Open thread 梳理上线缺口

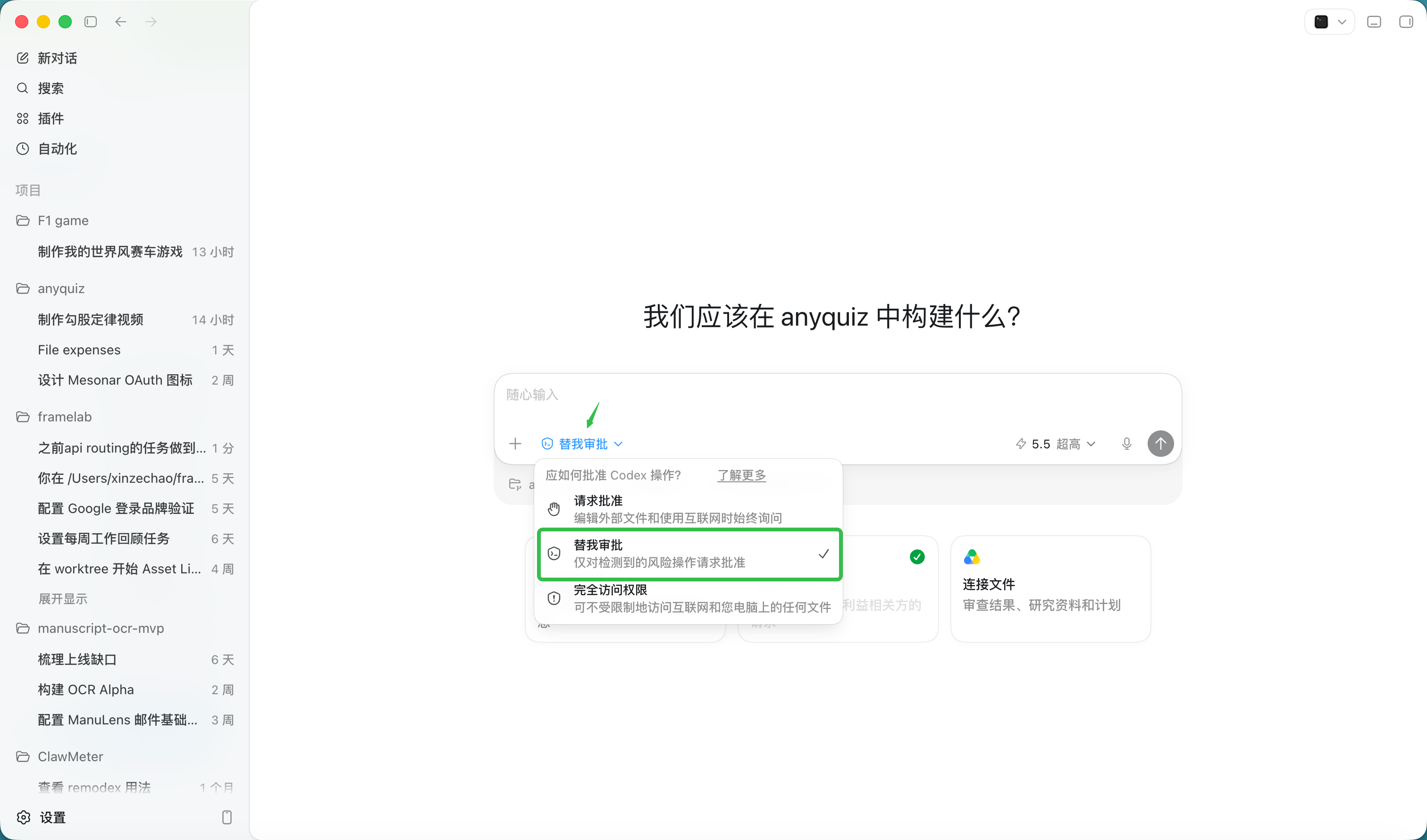point(125,659)
